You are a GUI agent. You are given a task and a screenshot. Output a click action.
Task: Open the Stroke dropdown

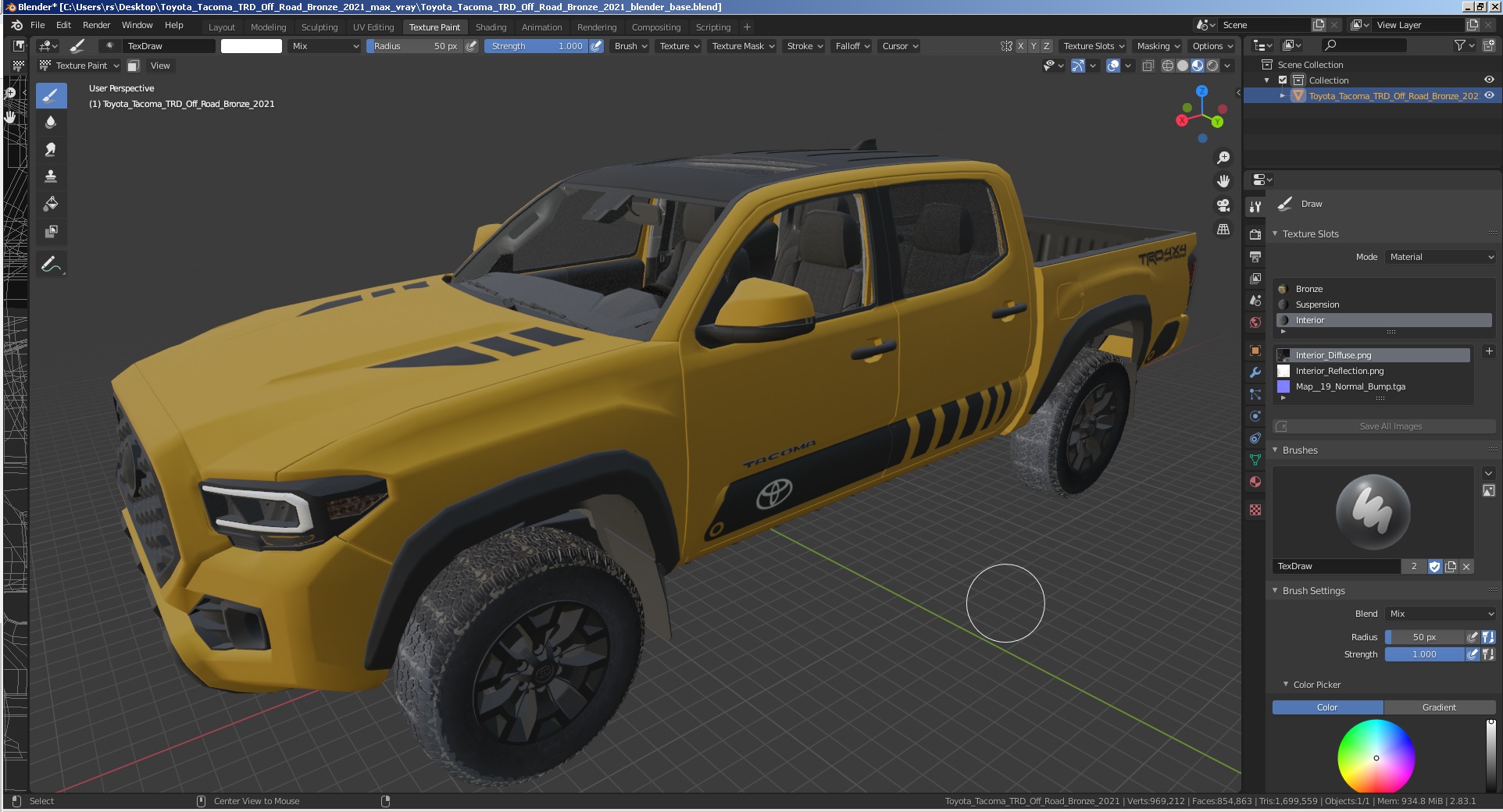805,46
